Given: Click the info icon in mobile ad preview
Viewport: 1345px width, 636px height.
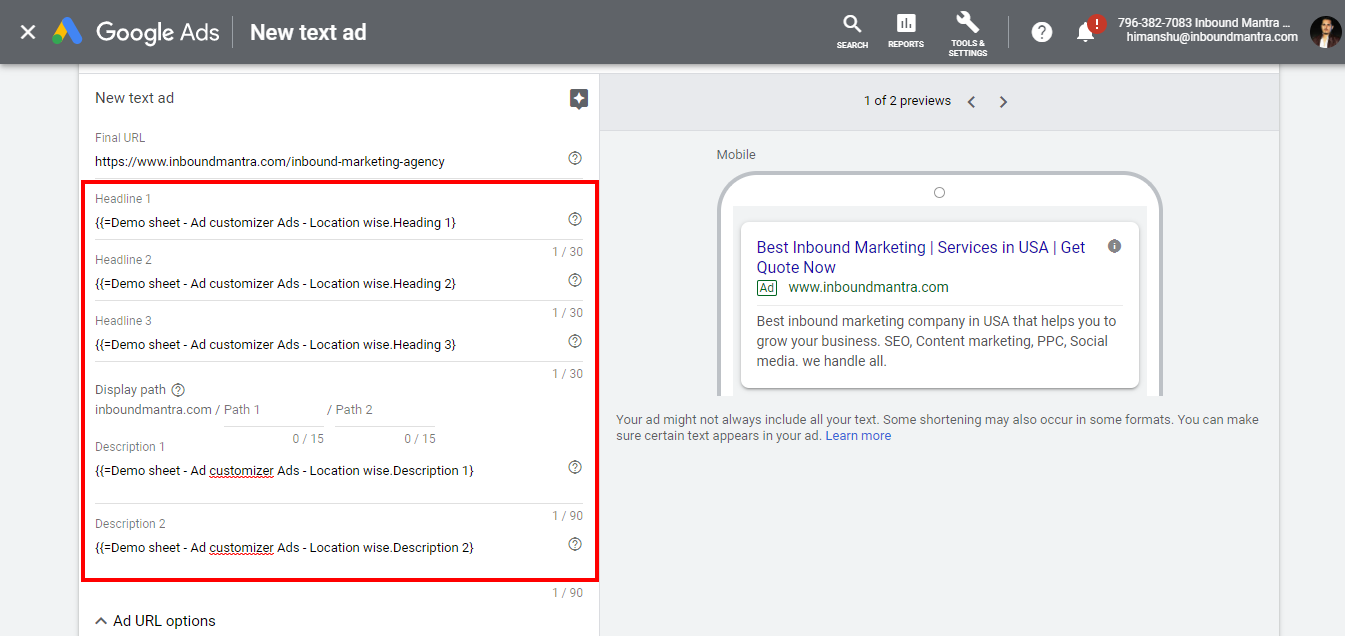Looking at the screenshot, I should (x=1115, y=246).
